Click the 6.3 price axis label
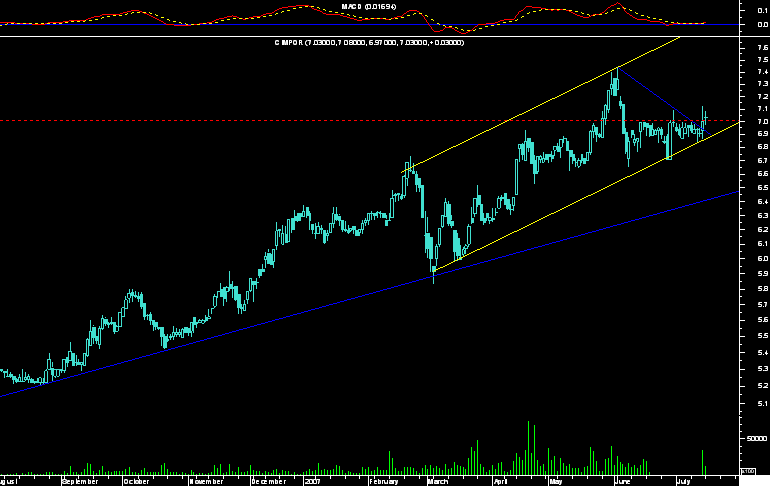770x486 pixels. click(763, 216)
